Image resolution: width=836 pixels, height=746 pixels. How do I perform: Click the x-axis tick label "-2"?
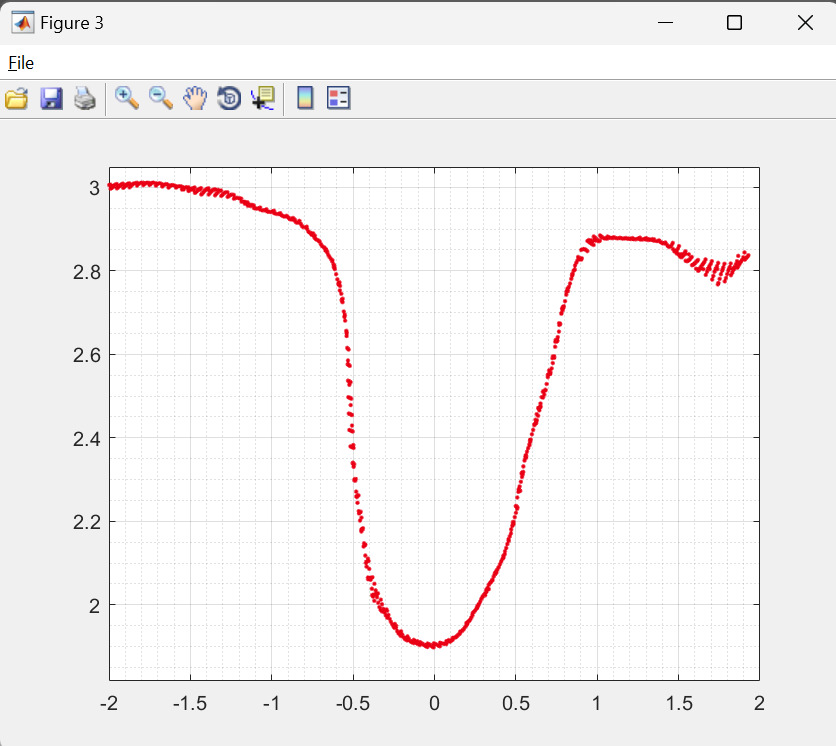point(109,703)
